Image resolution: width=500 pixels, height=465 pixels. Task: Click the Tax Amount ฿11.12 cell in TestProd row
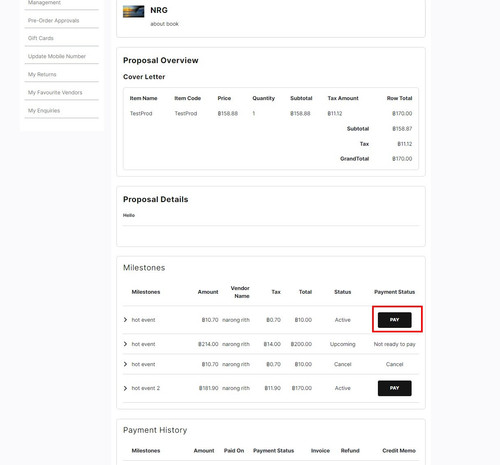[335, 113]
